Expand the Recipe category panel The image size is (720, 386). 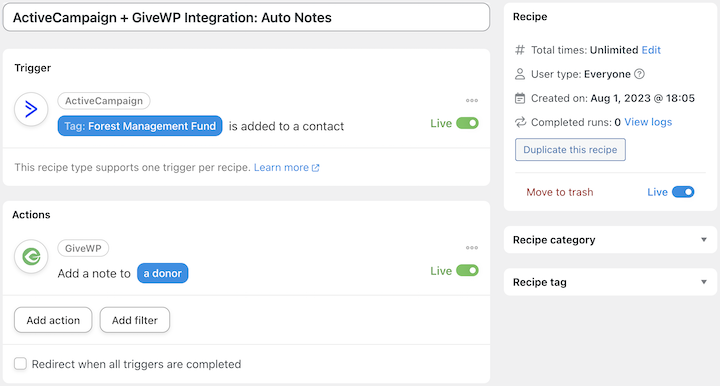(610, 240)
